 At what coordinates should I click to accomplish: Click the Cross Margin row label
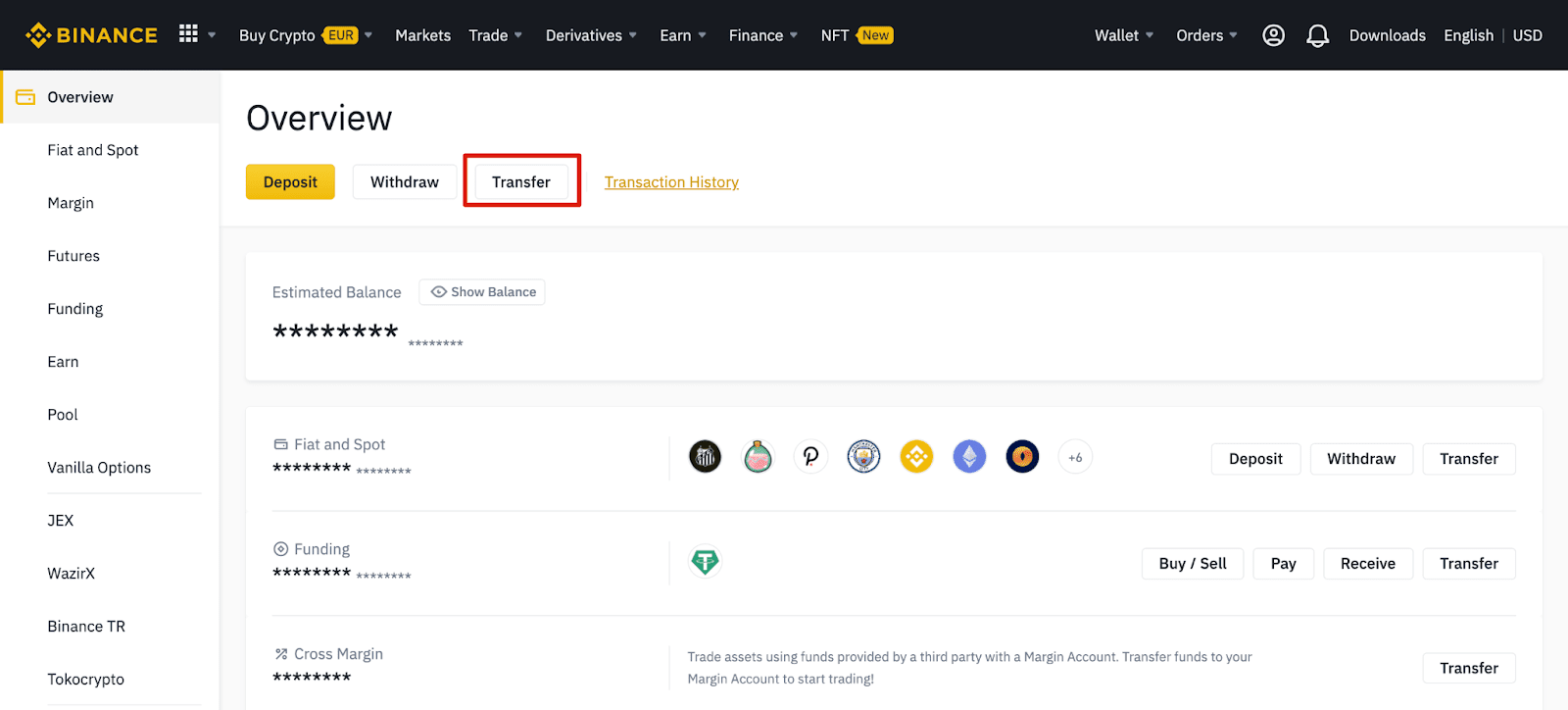click(338, 654)
